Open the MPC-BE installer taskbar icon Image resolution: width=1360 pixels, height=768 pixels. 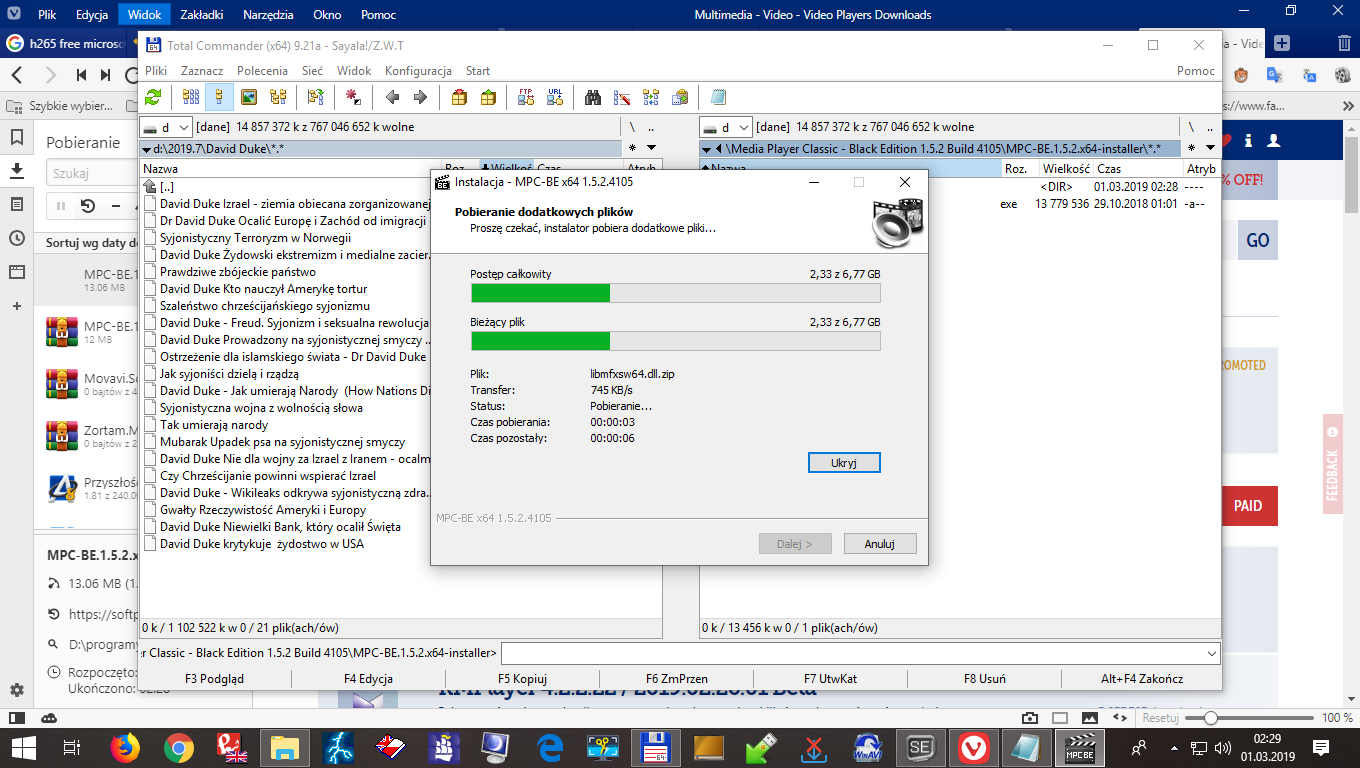click(1080, 747)
